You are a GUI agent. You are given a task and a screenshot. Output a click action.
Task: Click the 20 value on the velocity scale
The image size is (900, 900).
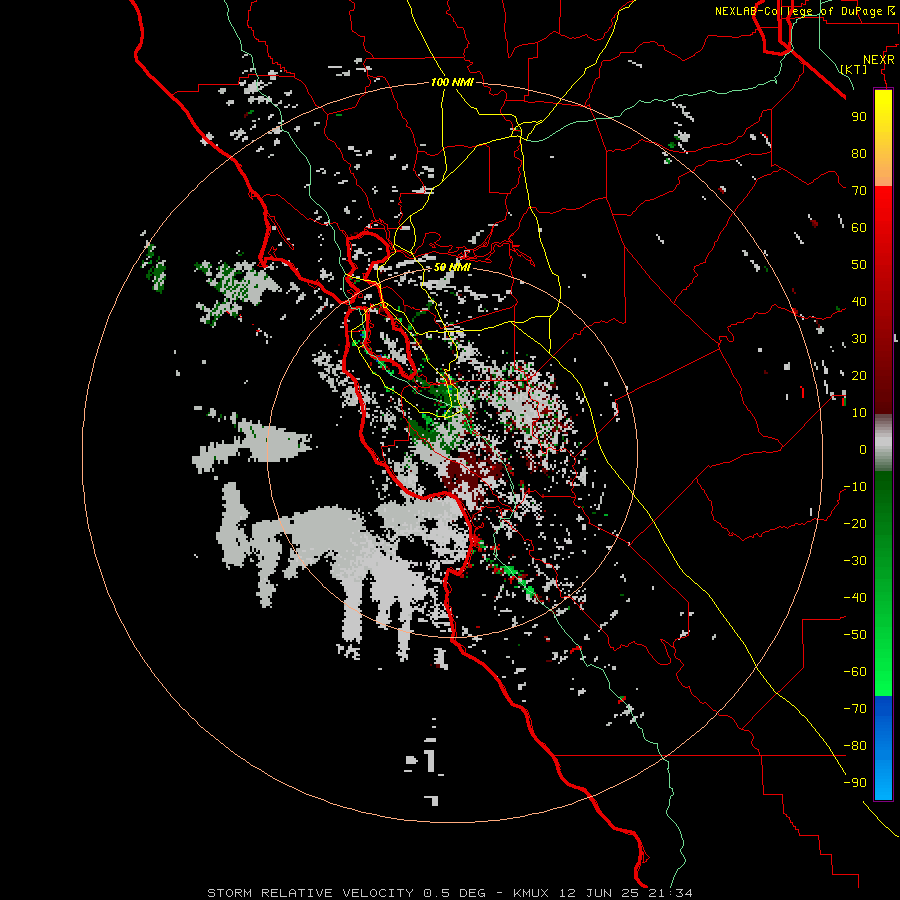coord(859,375)
